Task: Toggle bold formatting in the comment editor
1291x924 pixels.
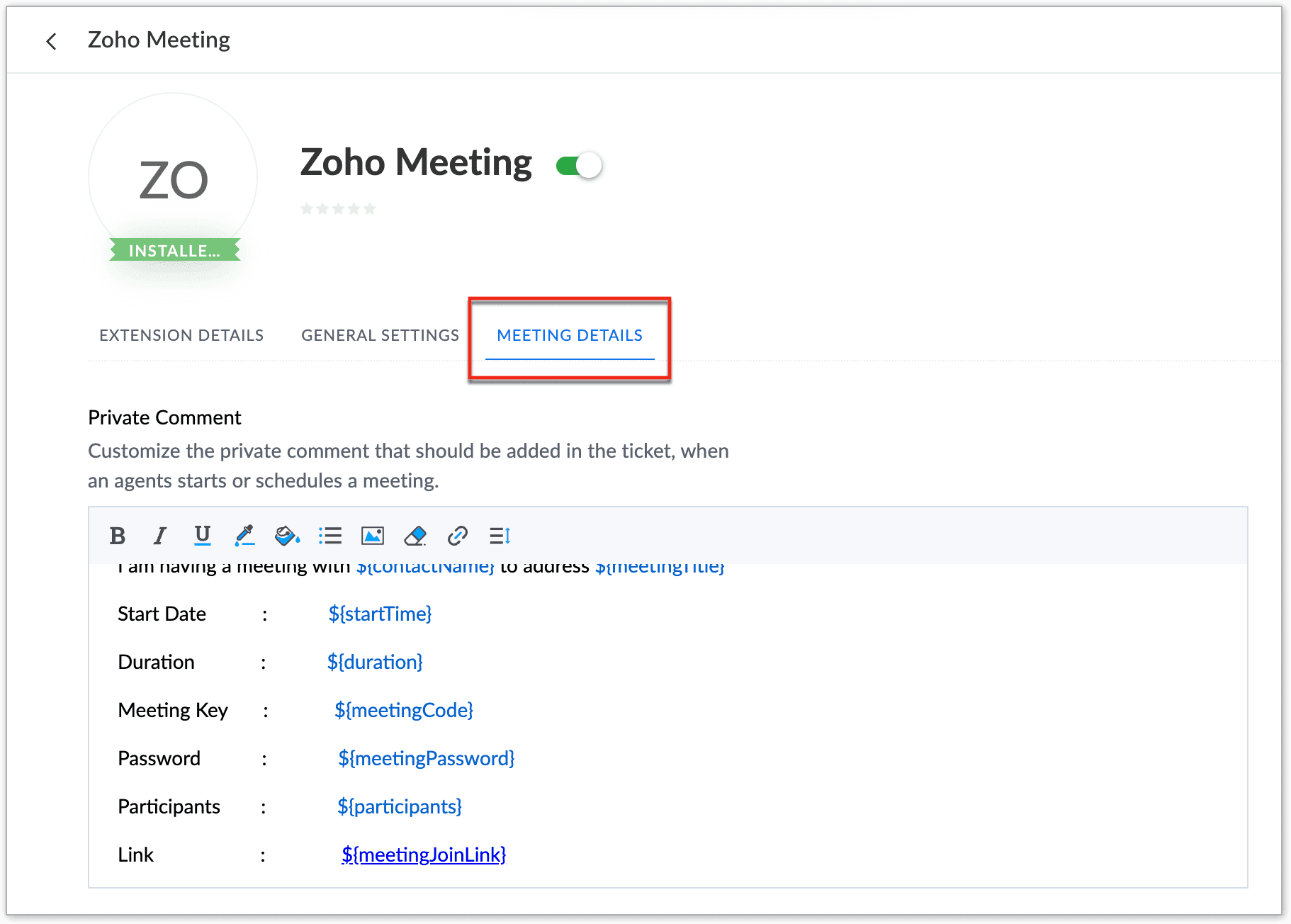Action: (x=118, y=536)
